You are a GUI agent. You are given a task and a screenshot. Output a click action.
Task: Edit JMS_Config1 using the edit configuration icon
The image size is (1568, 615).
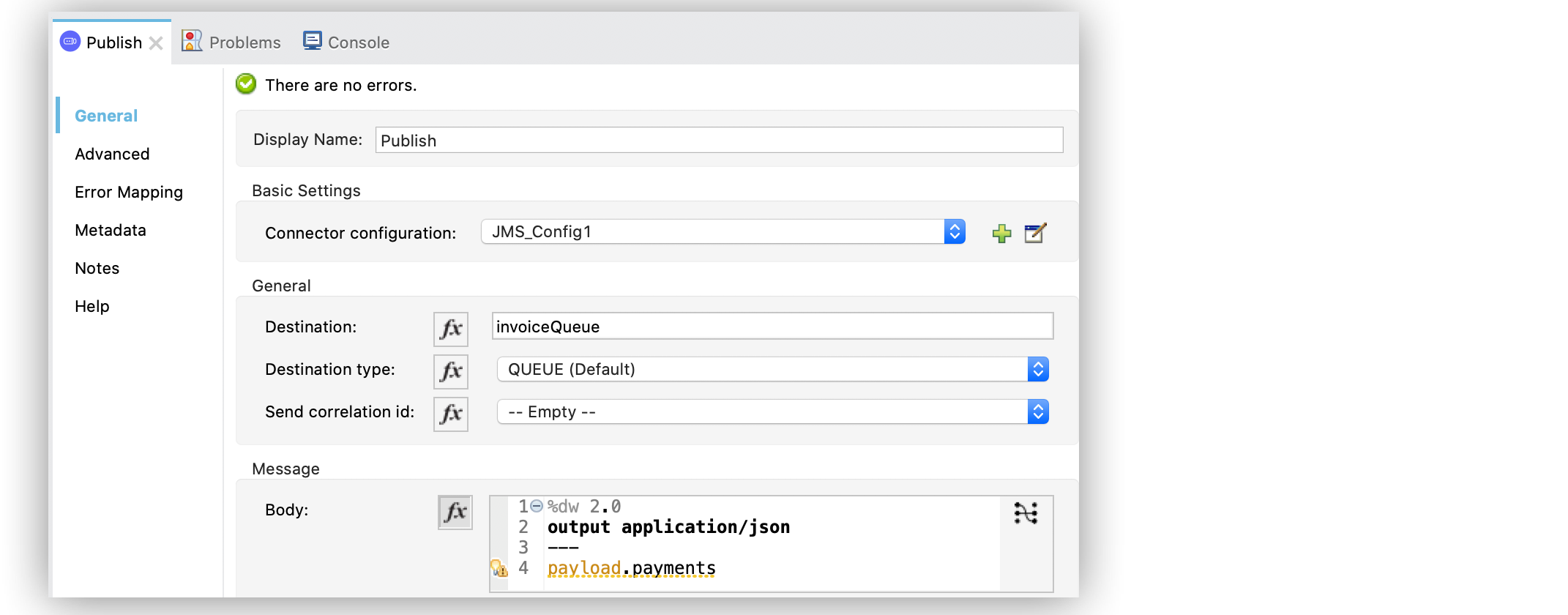(1034, 233)
